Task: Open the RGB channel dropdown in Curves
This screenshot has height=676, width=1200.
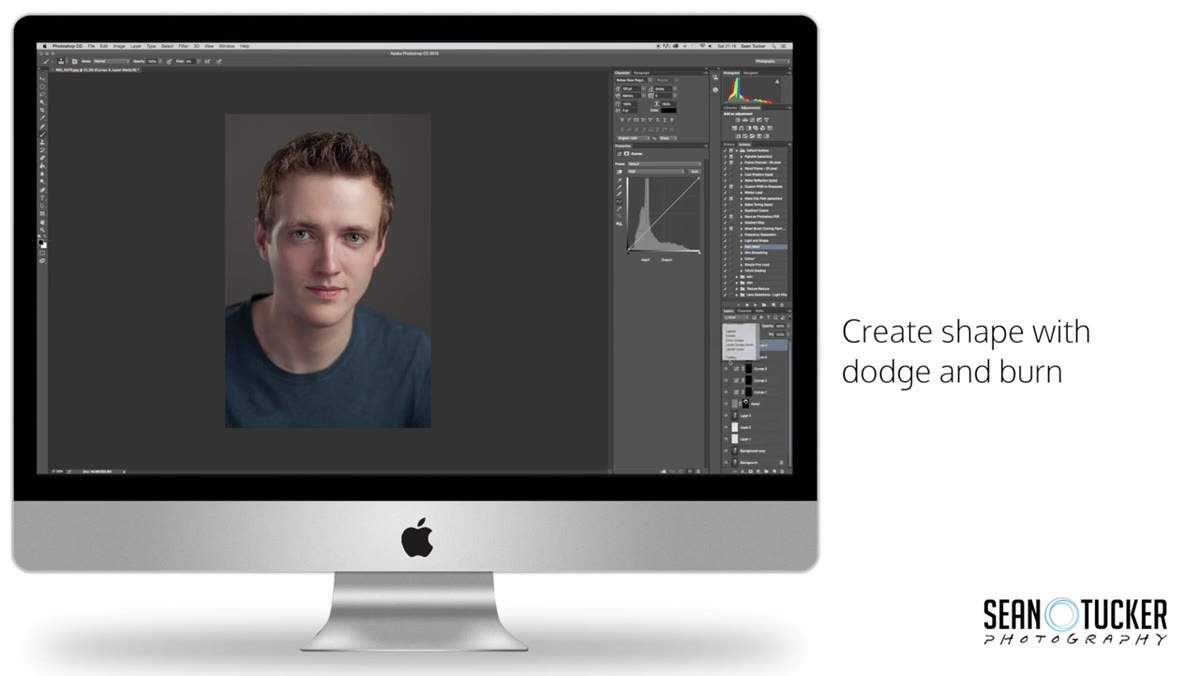Action: click(656, 172)
